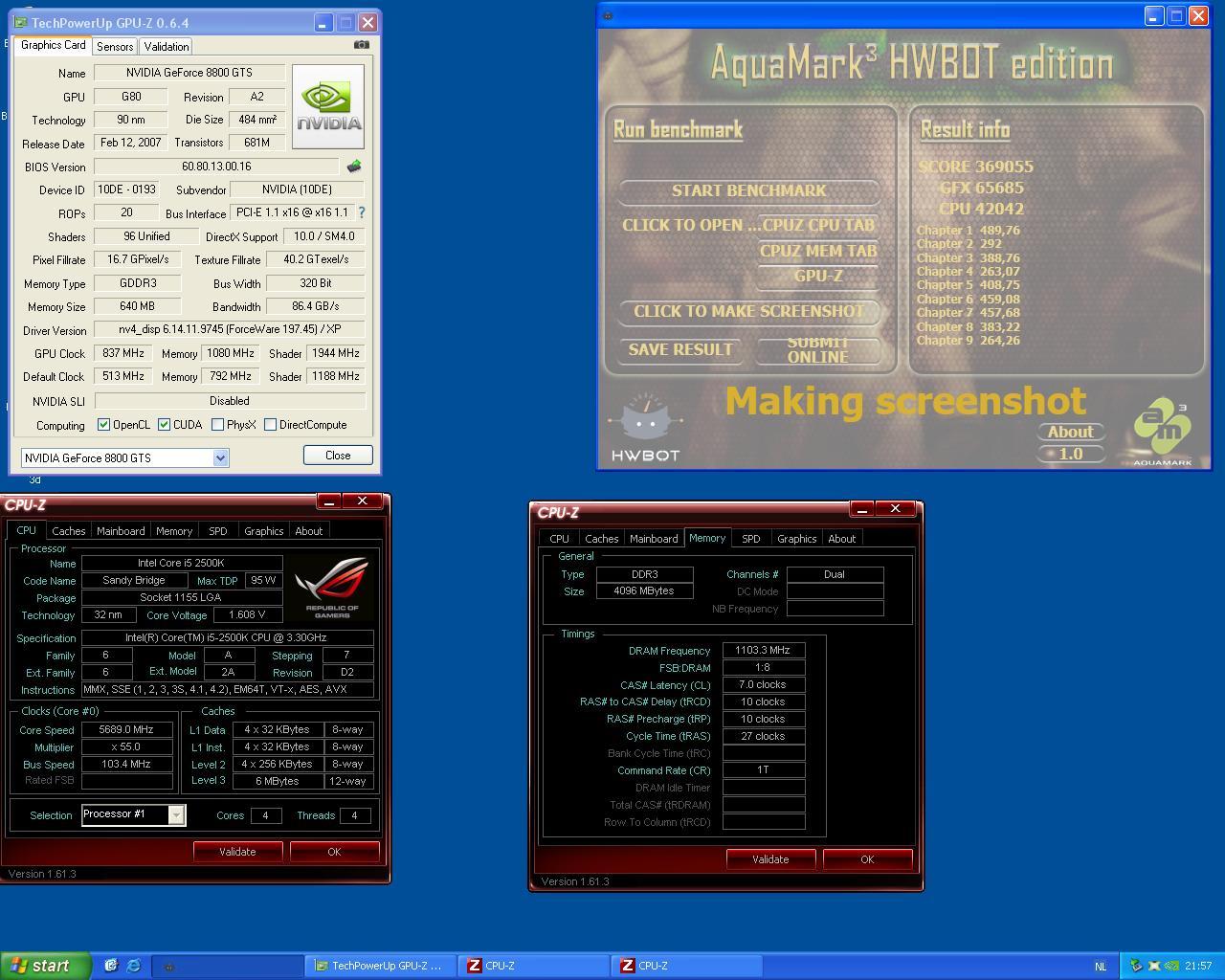Image resolution: width=1225 pixels, height=980 pixels.
Task: Click the SCORE 369055 text in AquaMark
Action: coord(975,166)
